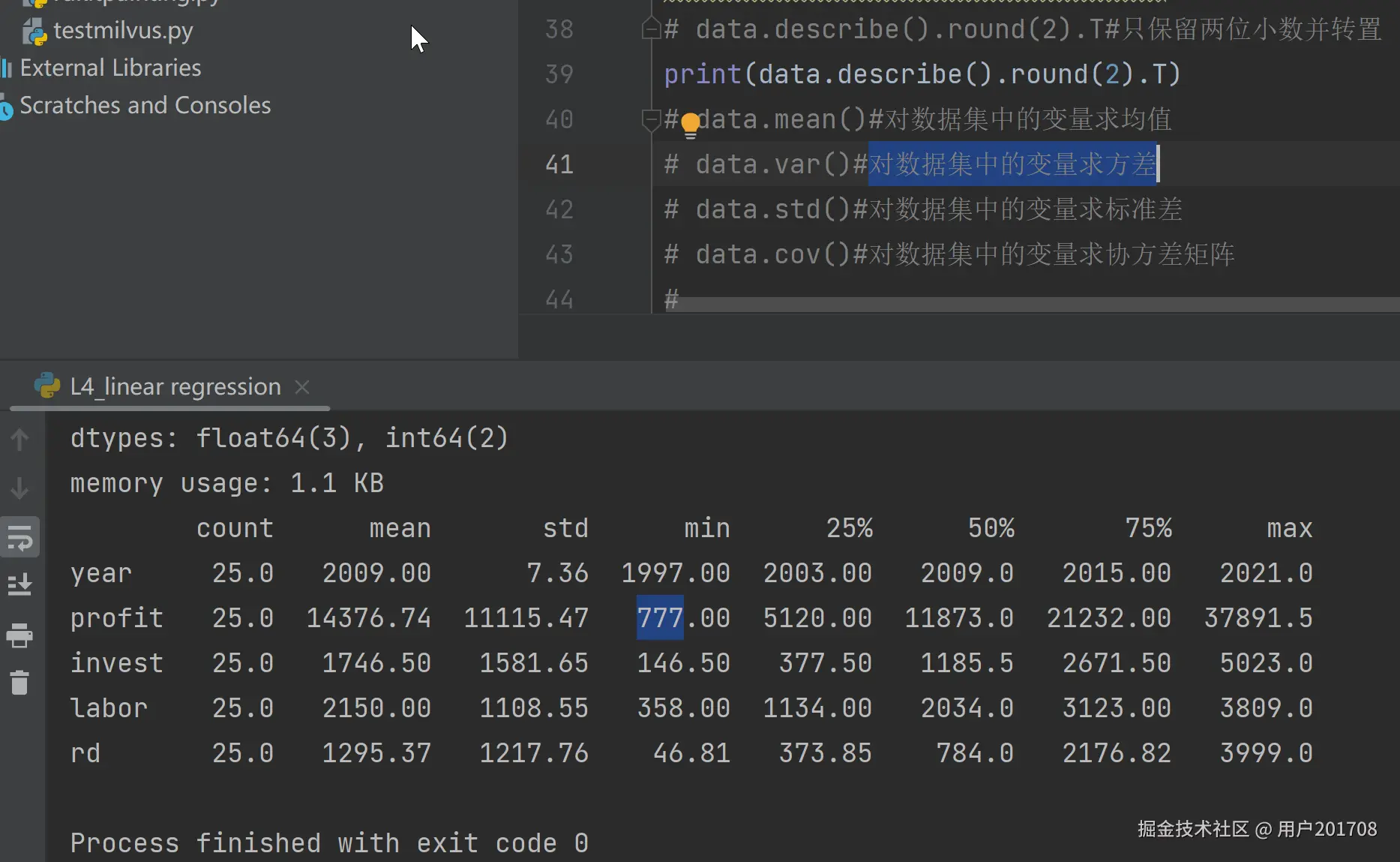Toggle the fold marker on line 40
The image size is (1400, 862).
pos(650,119)
